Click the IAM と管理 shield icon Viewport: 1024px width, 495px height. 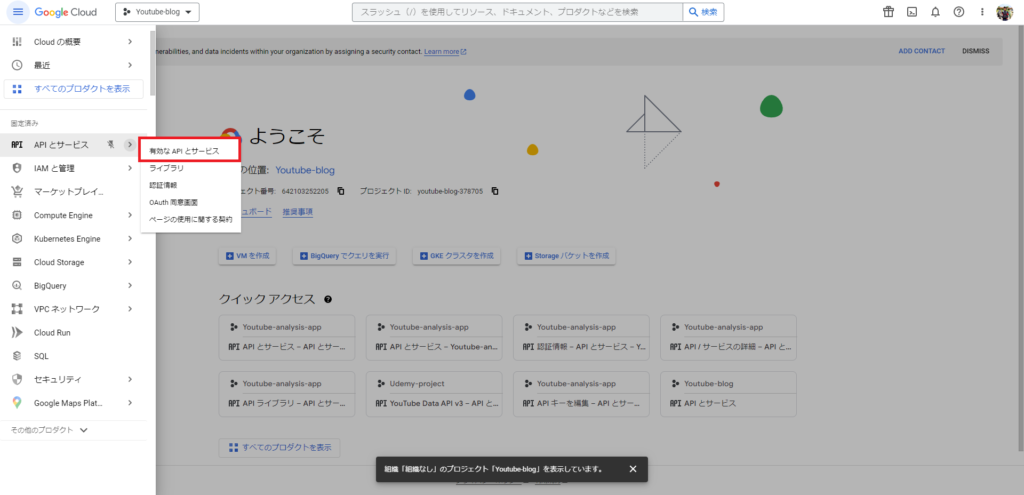click(18, 168)
